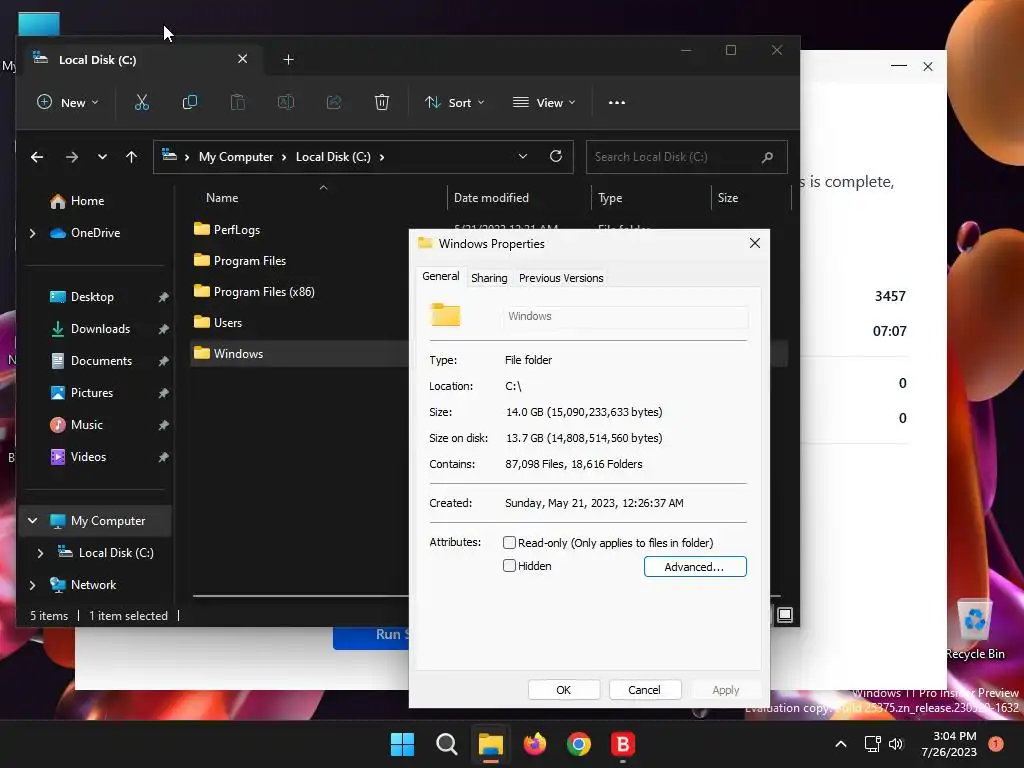Open the volume icon in system tray
The image size is (1024, 768).
click(x=896, y=744)
